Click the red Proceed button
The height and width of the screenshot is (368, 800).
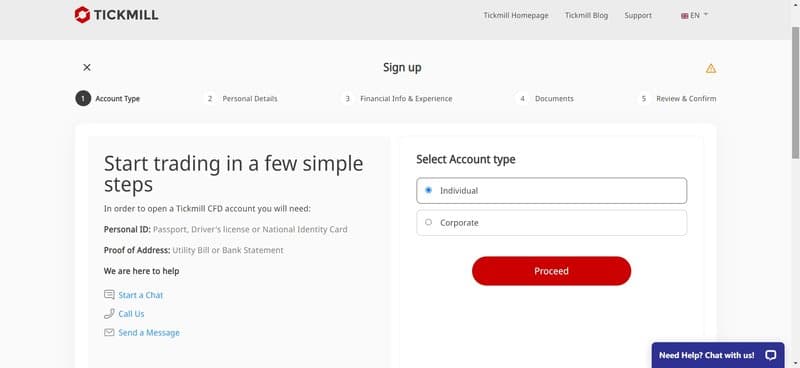[551, 271]
